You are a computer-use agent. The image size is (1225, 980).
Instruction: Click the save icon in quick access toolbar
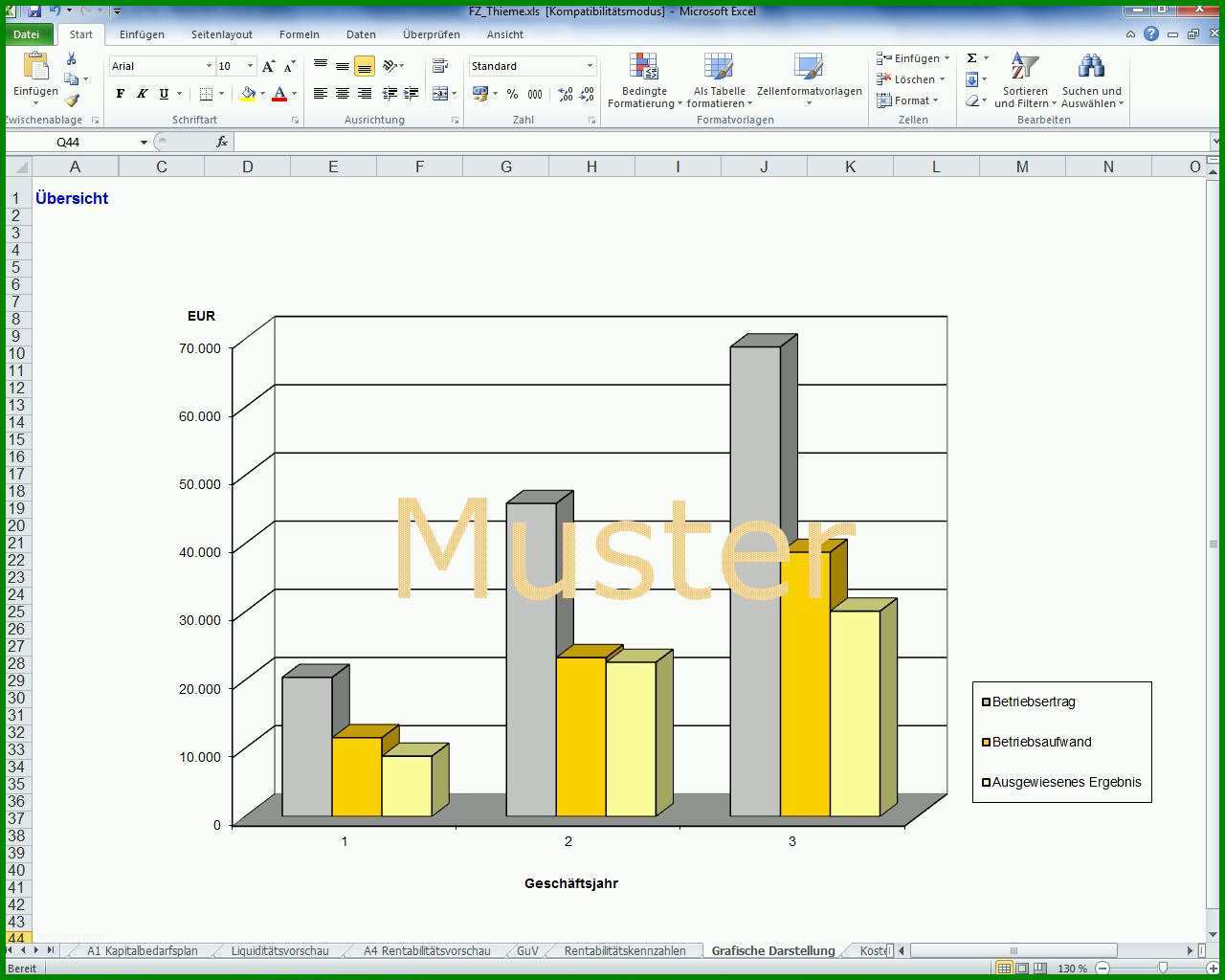(x=33, y=11)
